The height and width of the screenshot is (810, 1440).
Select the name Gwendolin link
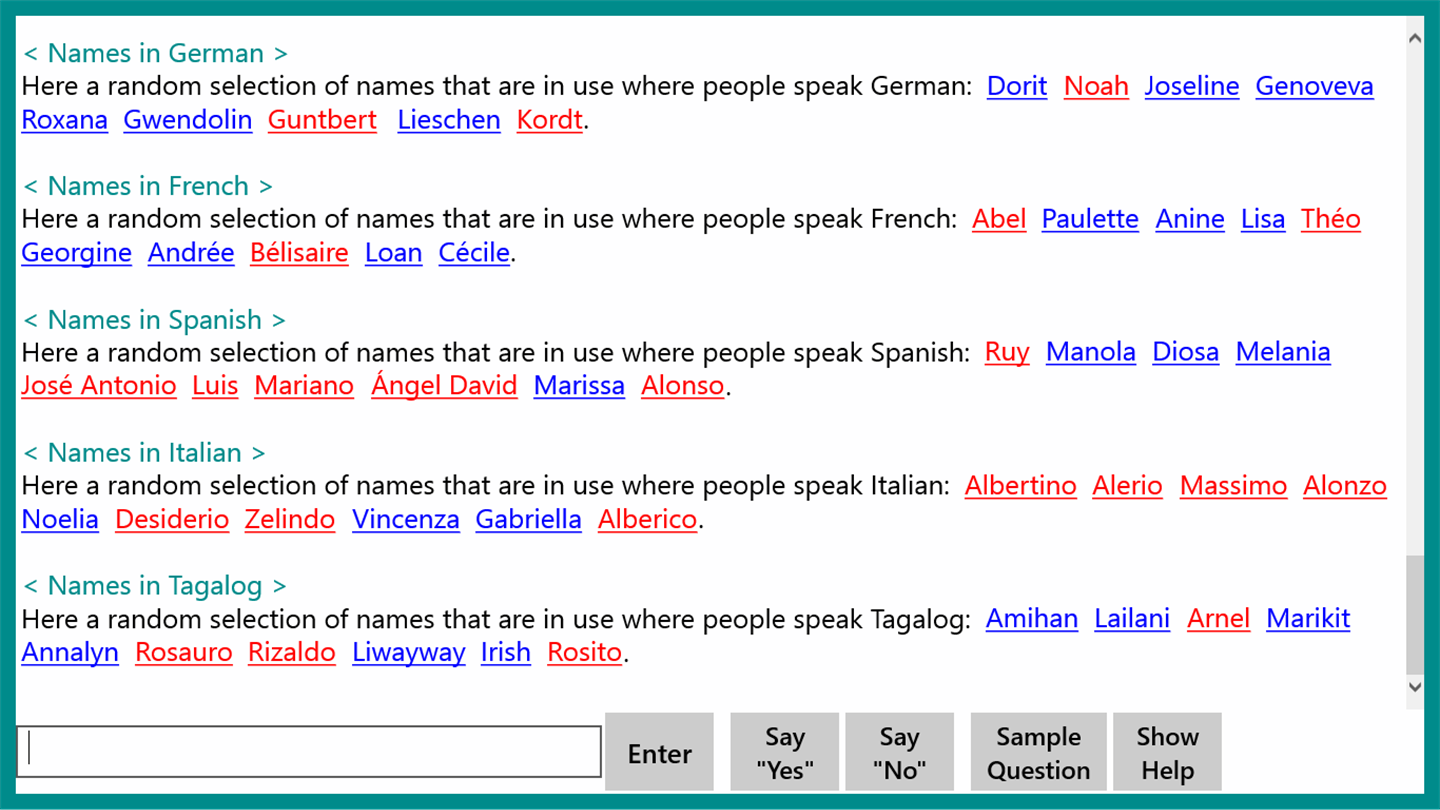pos(188,120)
